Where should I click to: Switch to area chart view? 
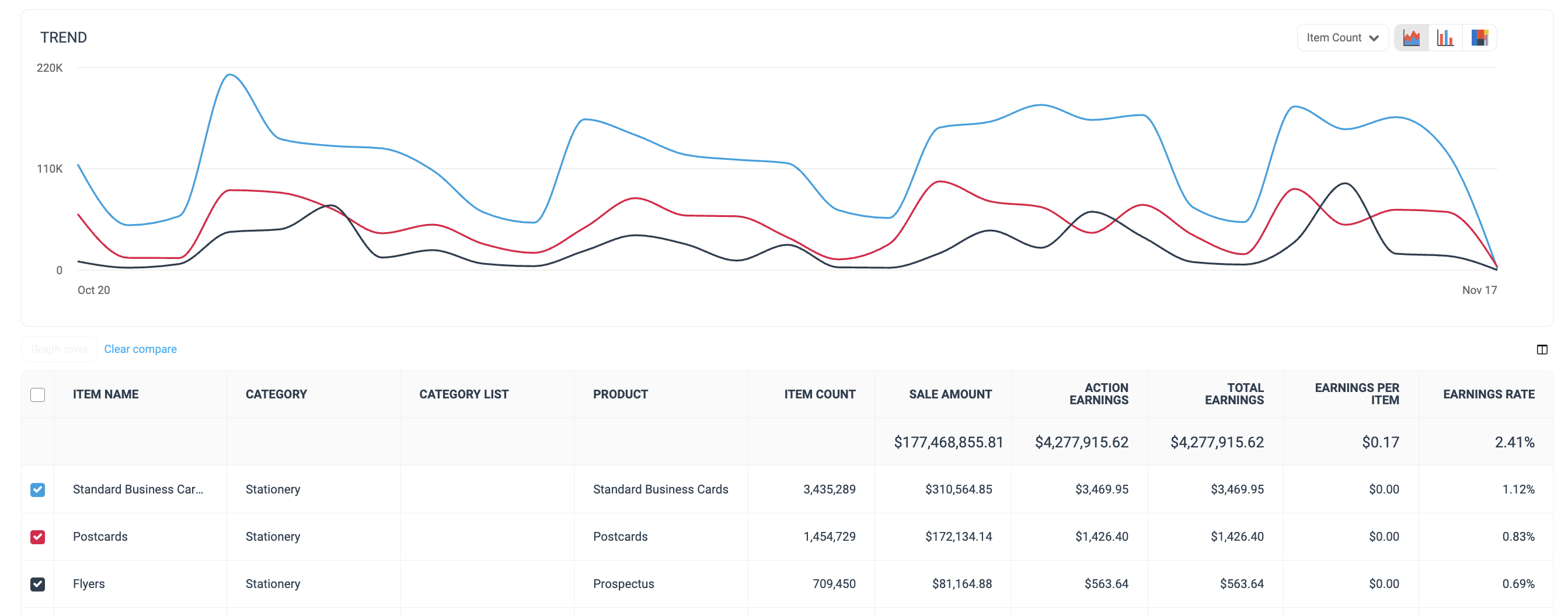pos(1411,38)
